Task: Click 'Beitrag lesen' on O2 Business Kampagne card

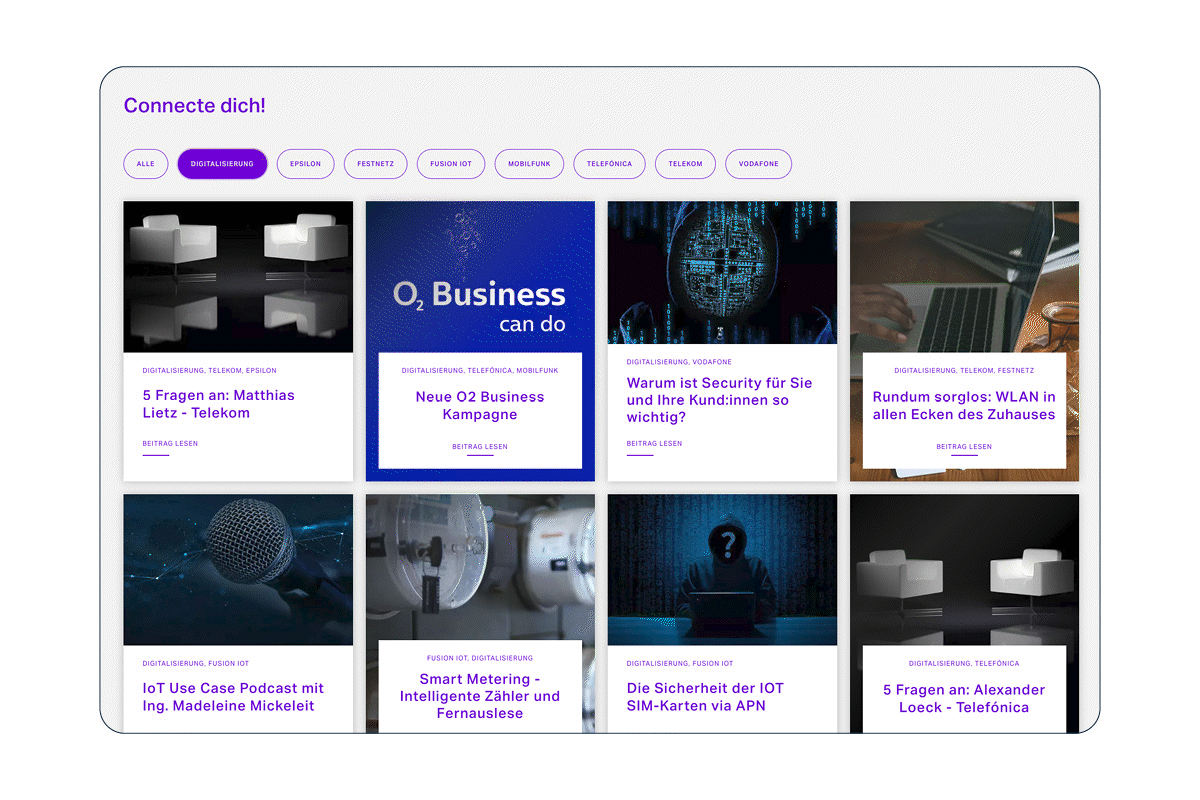Action: click(480, 447)
